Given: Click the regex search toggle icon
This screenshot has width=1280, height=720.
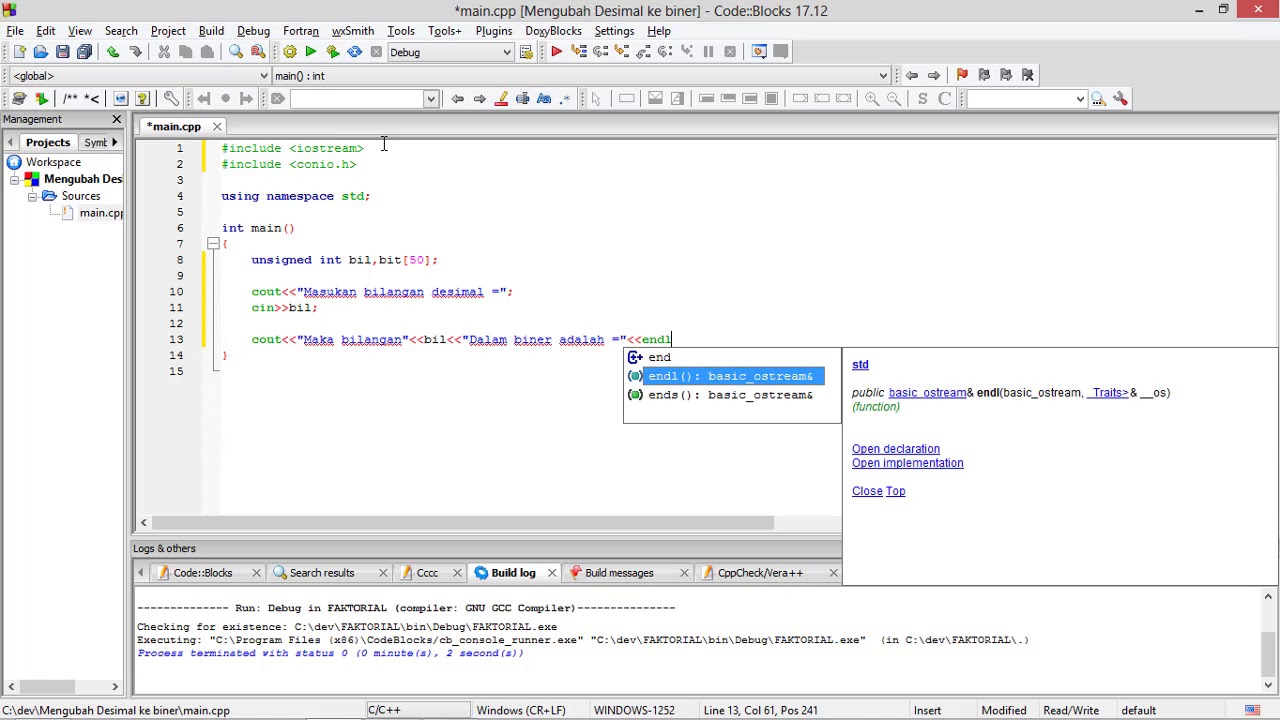Looking at the screenshot, I should 566,98.
